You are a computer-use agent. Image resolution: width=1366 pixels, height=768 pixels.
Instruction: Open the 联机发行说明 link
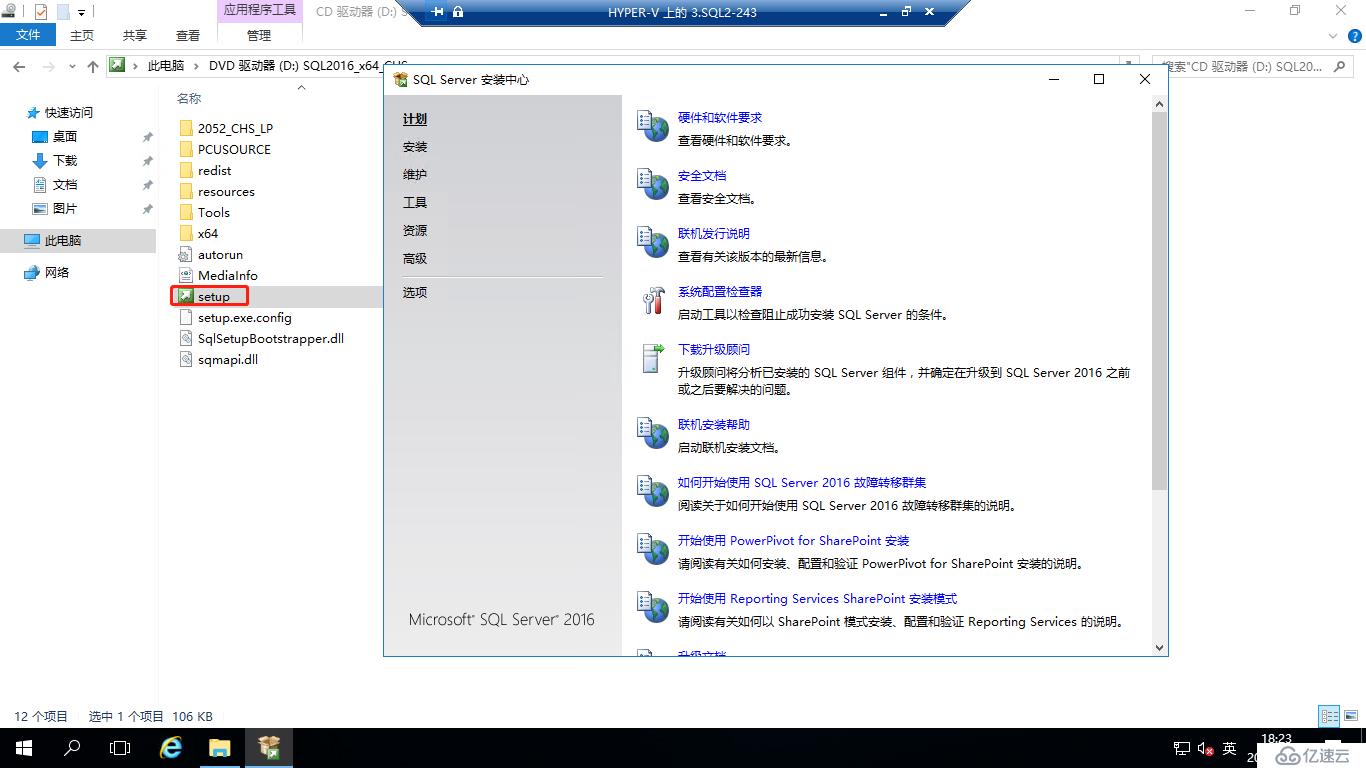tap(714, 234)
